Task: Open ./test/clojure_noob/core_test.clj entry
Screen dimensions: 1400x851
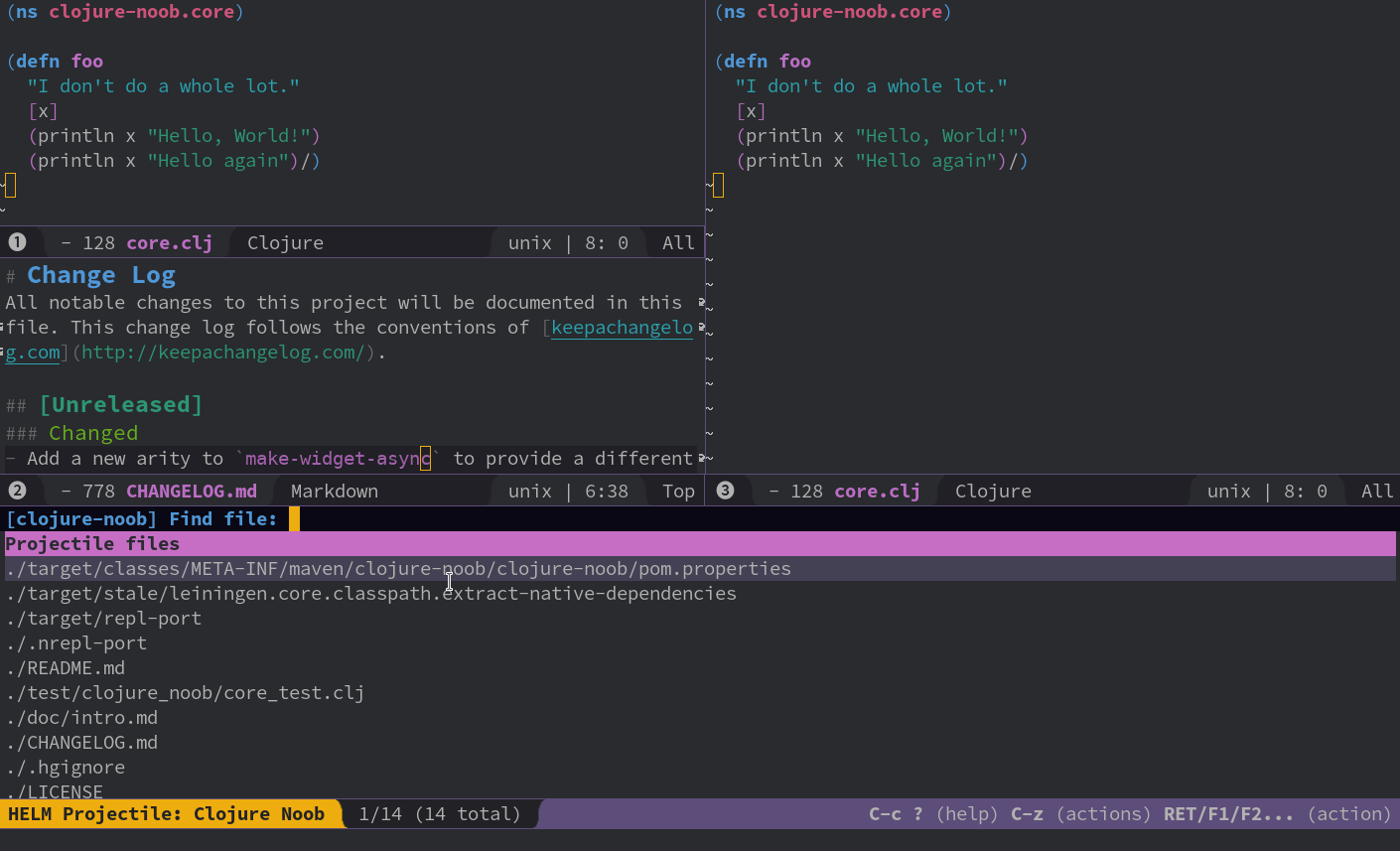Action: [x=185, y=693]
